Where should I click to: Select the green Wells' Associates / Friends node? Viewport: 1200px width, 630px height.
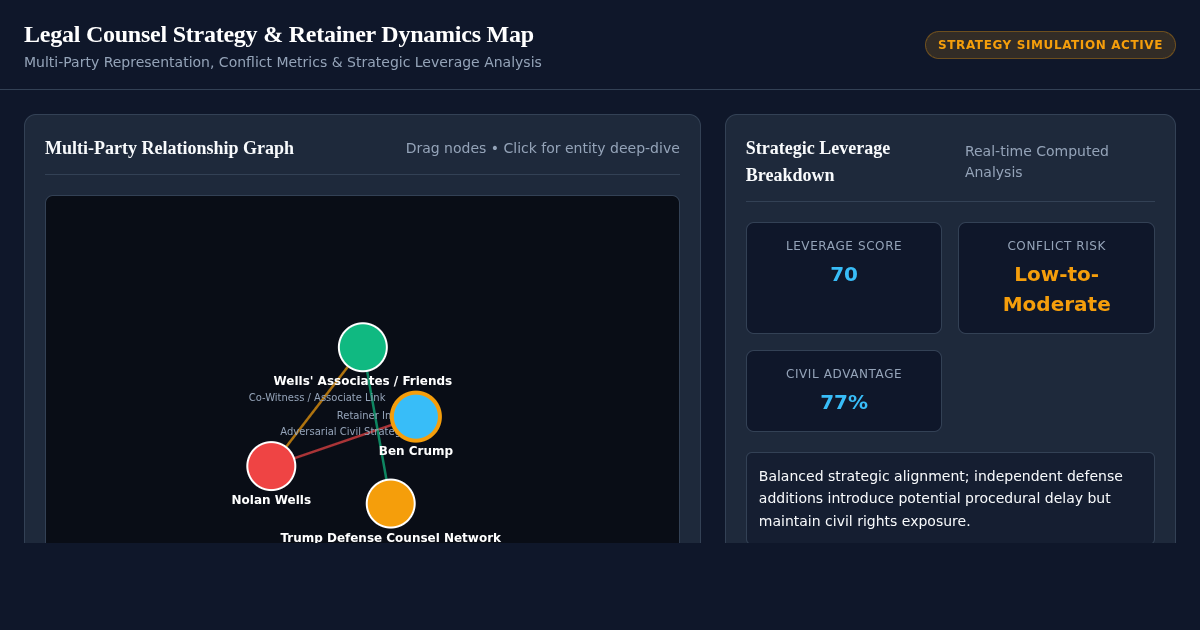(x=363, y=347)
